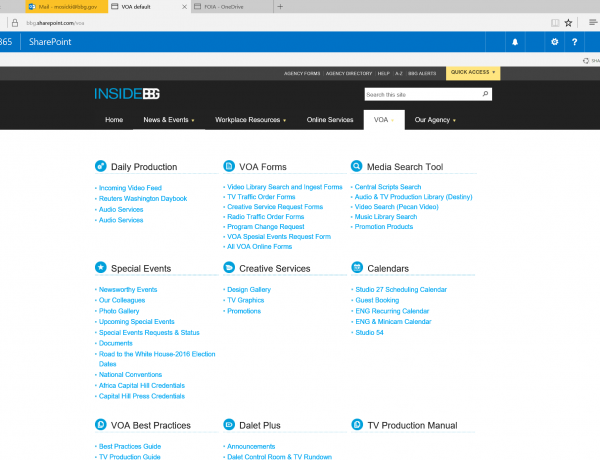The width and height of the screenshot is (600, 460).
Task: Expand the News & Events menu
Action: pos(169,120)
